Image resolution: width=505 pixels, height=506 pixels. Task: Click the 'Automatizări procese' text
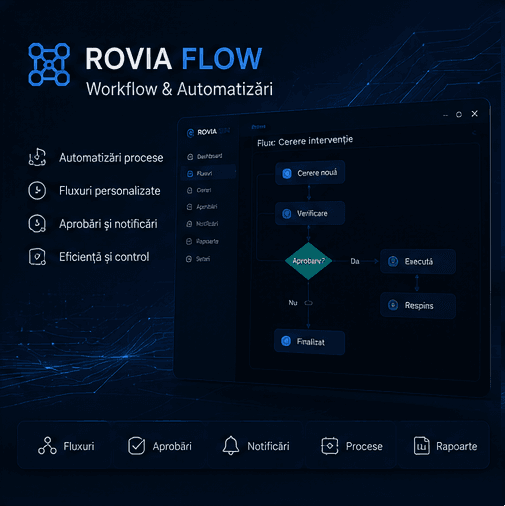pos(111,157)
